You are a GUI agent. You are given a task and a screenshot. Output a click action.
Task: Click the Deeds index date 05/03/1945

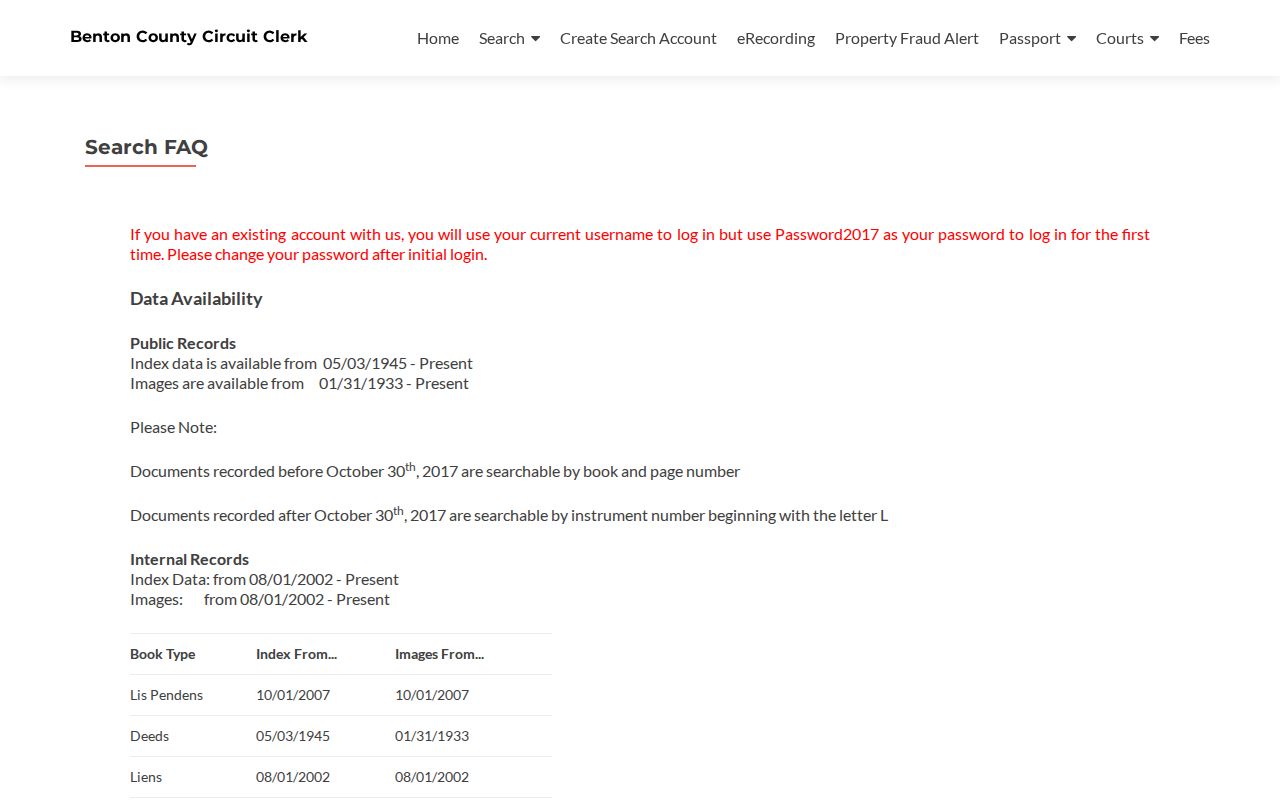click(293, 736)
